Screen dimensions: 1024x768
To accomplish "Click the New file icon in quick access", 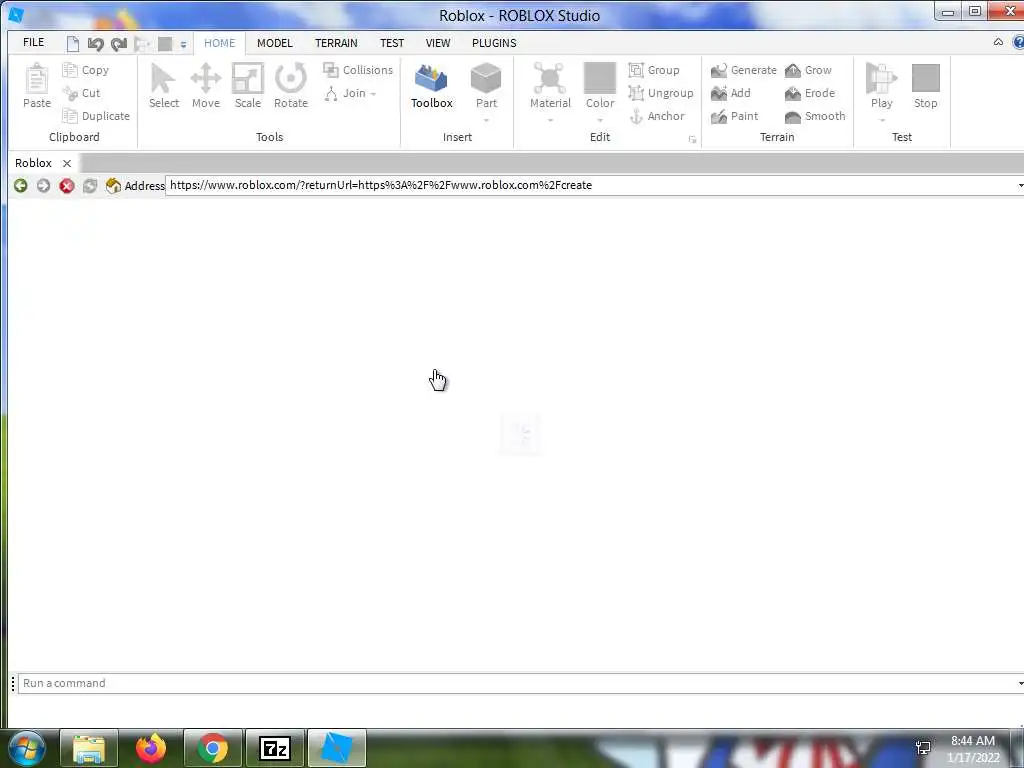I will coord(72,44).
